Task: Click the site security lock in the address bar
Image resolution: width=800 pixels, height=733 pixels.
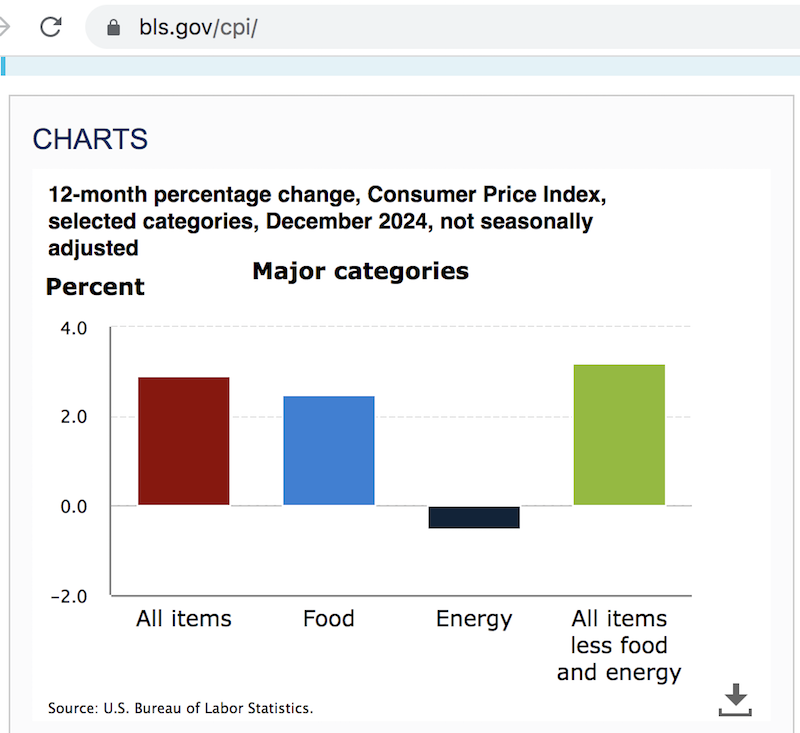Action: [113, 26]
